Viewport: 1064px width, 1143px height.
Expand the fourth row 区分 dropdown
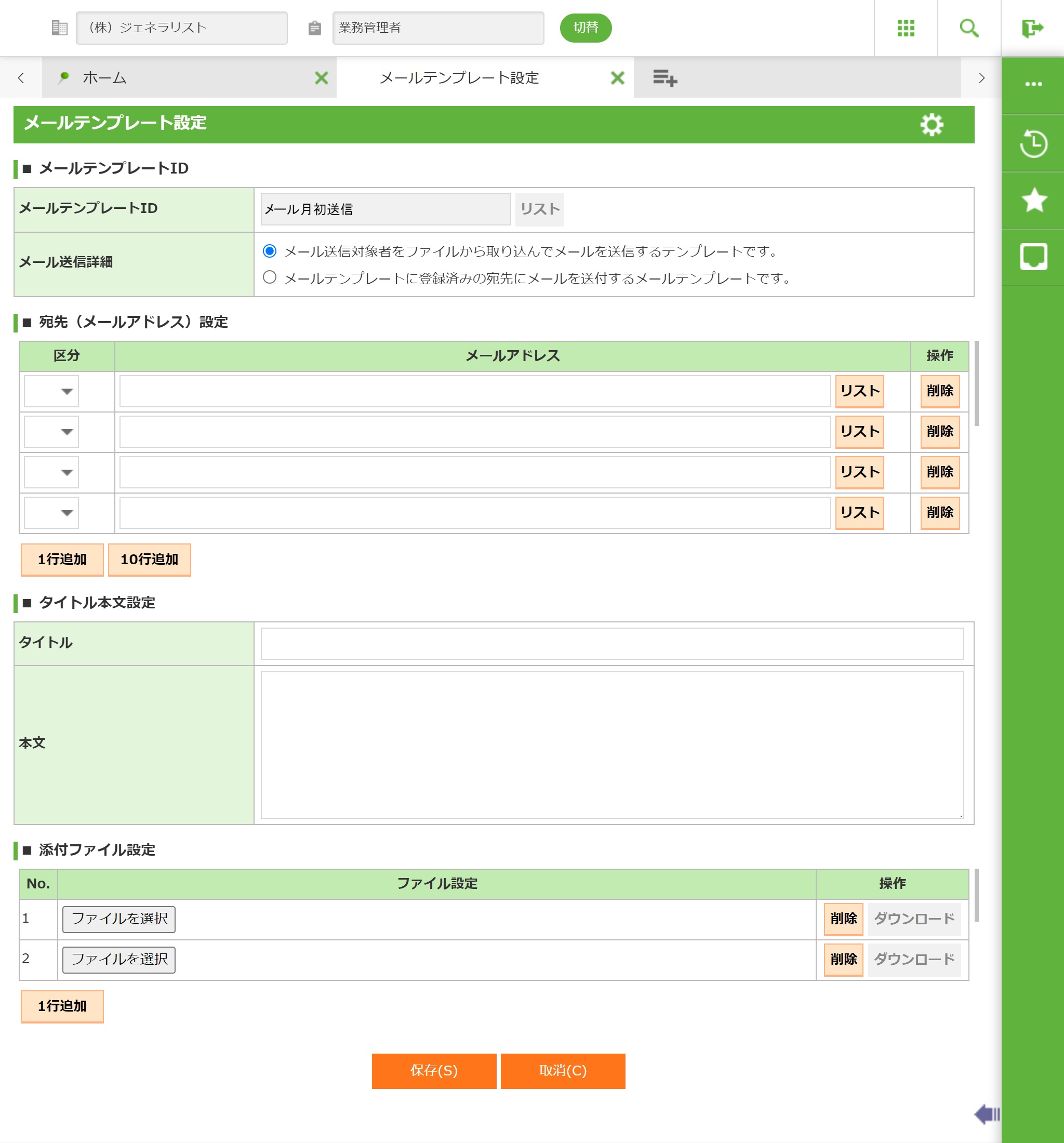[51, 513]
